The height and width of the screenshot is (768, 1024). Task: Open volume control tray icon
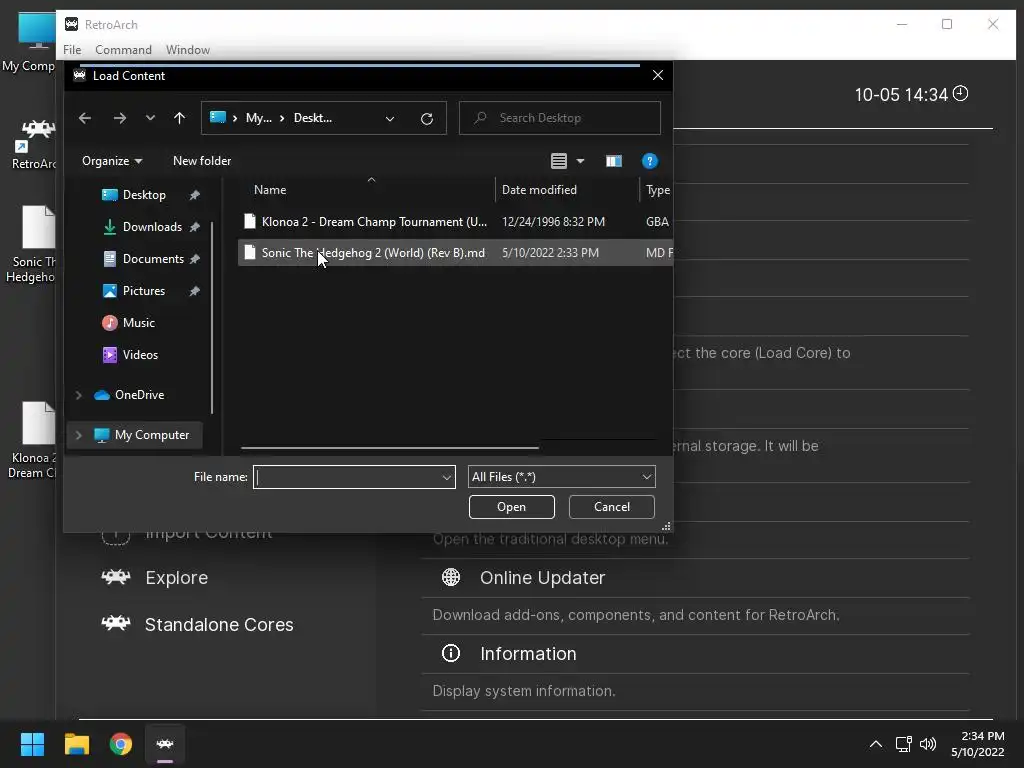pyautogui.click(x=928, y=744)
